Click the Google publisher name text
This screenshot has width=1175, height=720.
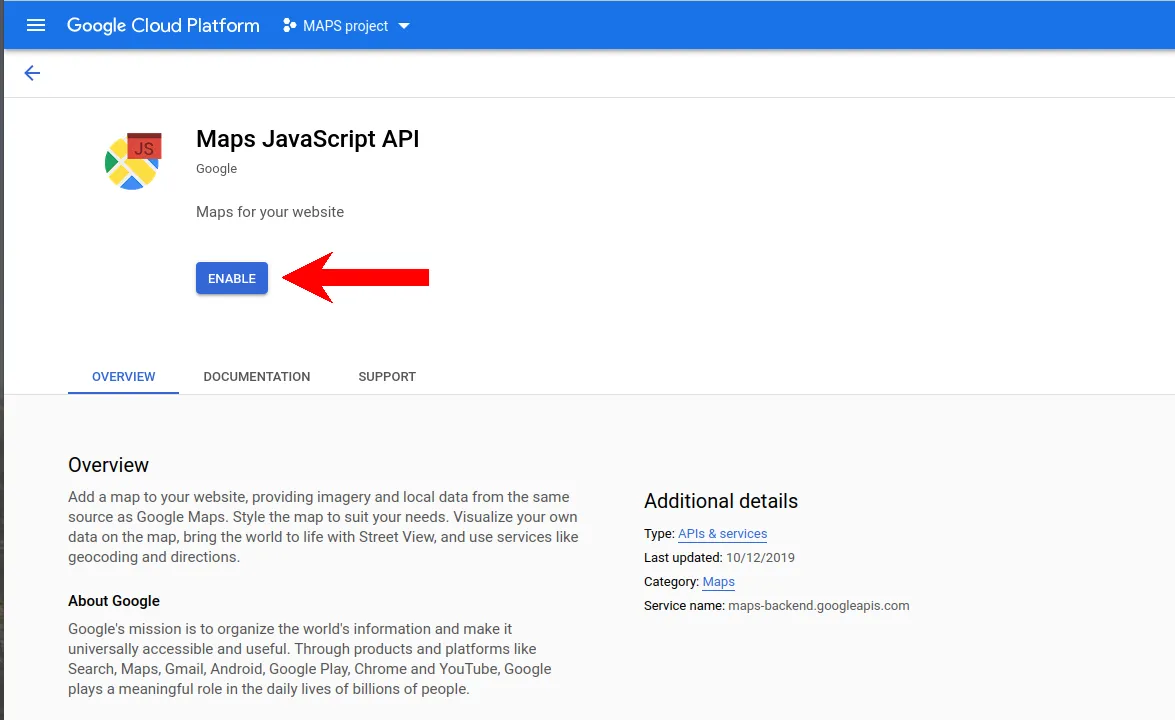pyautogui.click(x=217, y=169)
